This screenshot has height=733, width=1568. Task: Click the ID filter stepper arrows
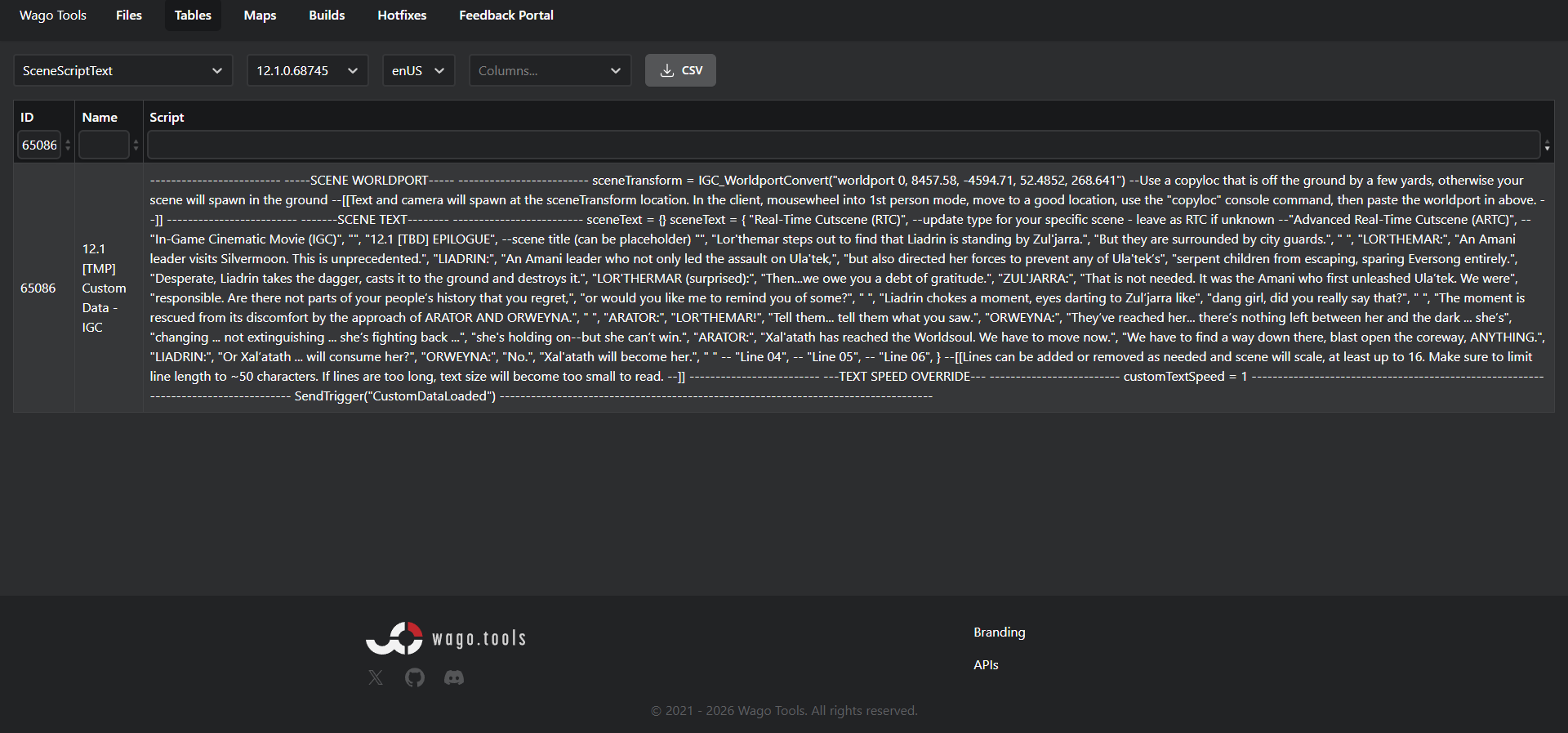pyautogui.click(x=68, y=145)
